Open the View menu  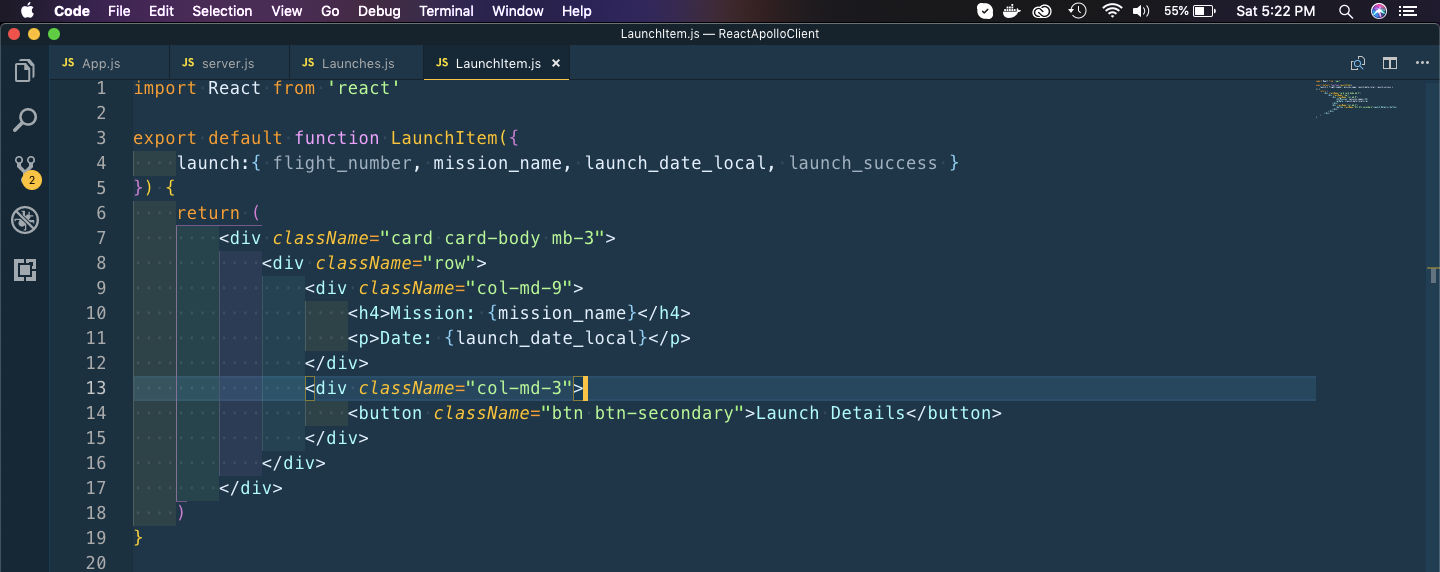[x=287, y=11]
